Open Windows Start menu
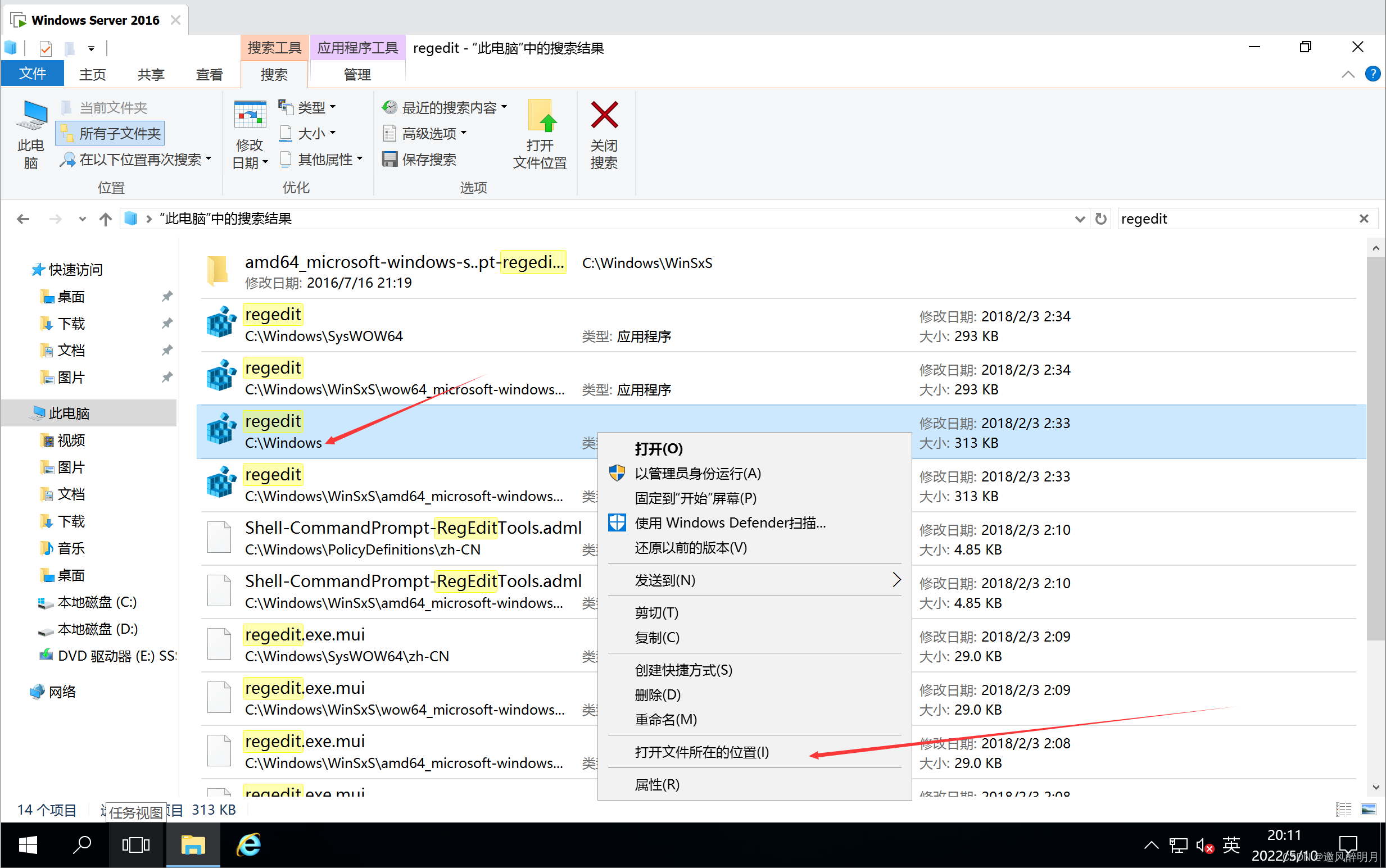Image resolution: width=1386 pixels, height=868 pixels. [x=28, y=845]
